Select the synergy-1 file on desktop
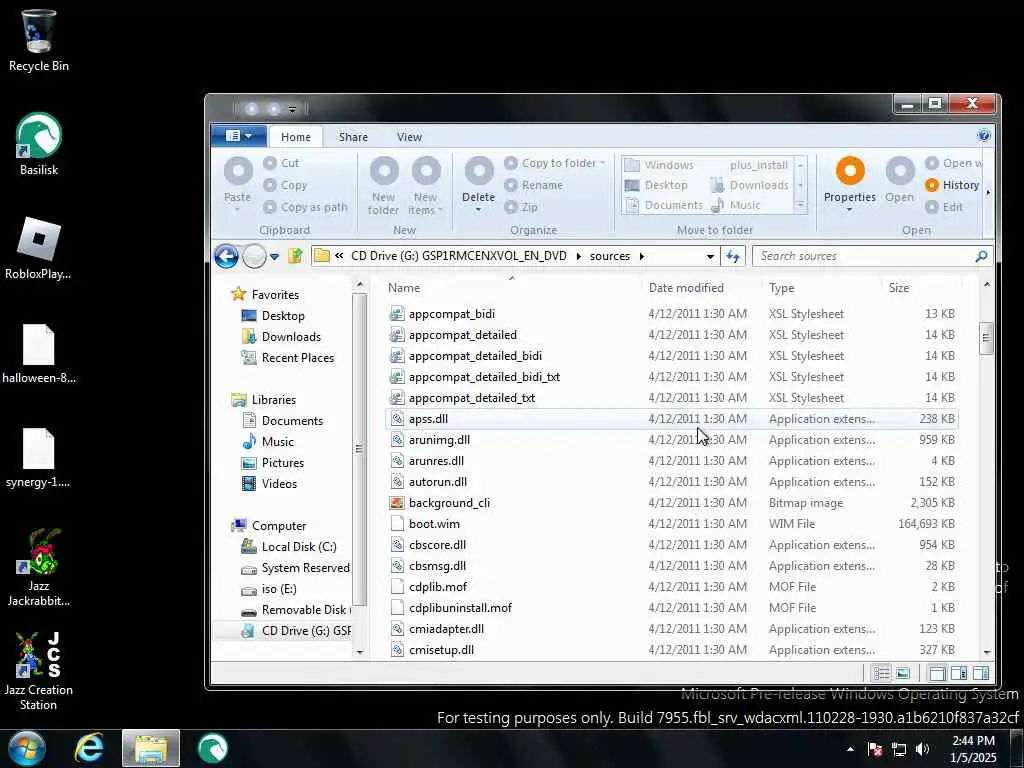 tap(39, 458)
